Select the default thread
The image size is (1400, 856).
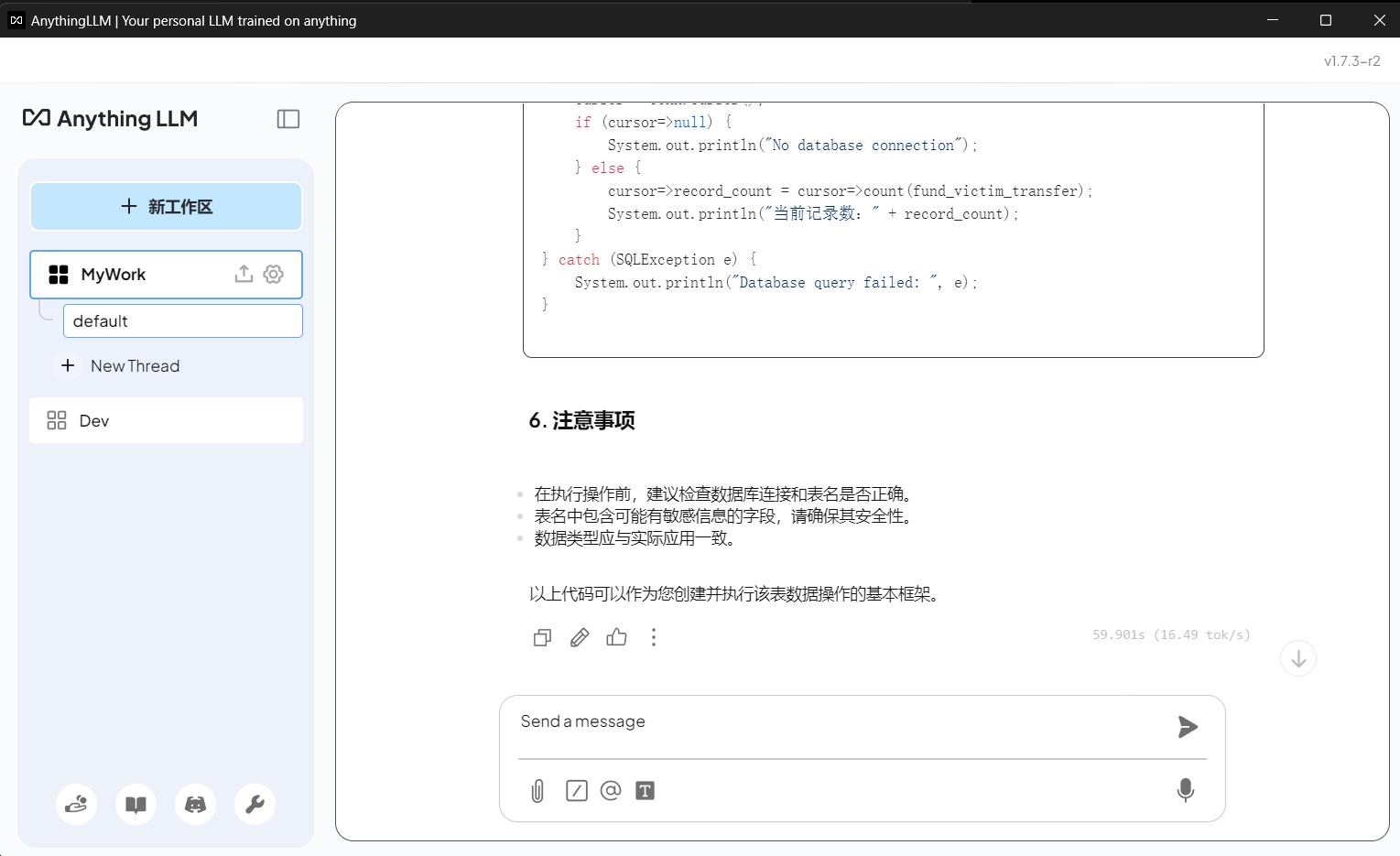pos(182,321)
